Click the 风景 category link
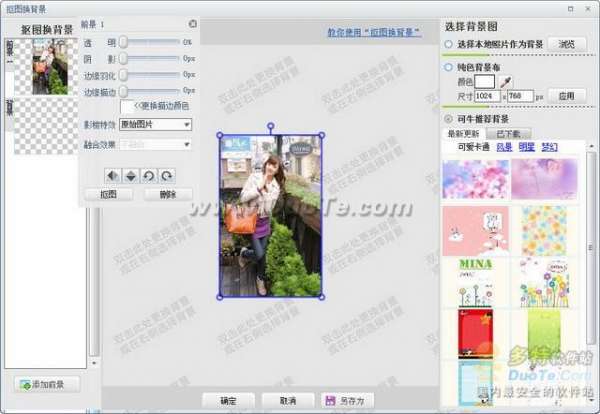 pyautogui.click(x=503, y=147)
